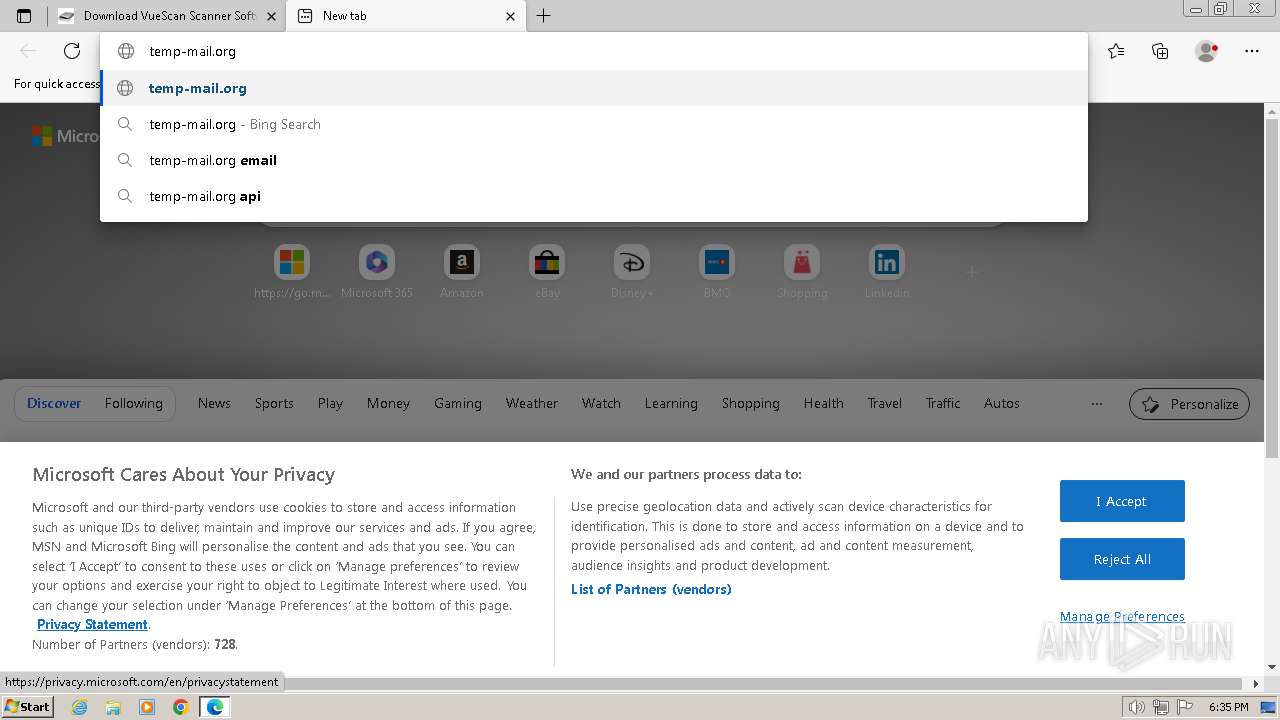The width and height of the screenshot is (1280, 720).
Task: Open the volume speaker tray icon
Action: 1136,707
